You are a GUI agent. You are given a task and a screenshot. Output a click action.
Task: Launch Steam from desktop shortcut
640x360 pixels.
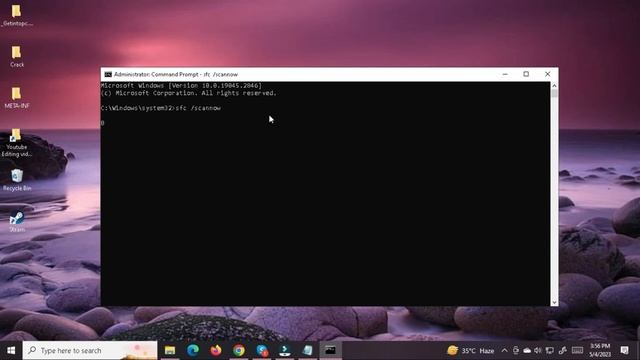[16, 222]
